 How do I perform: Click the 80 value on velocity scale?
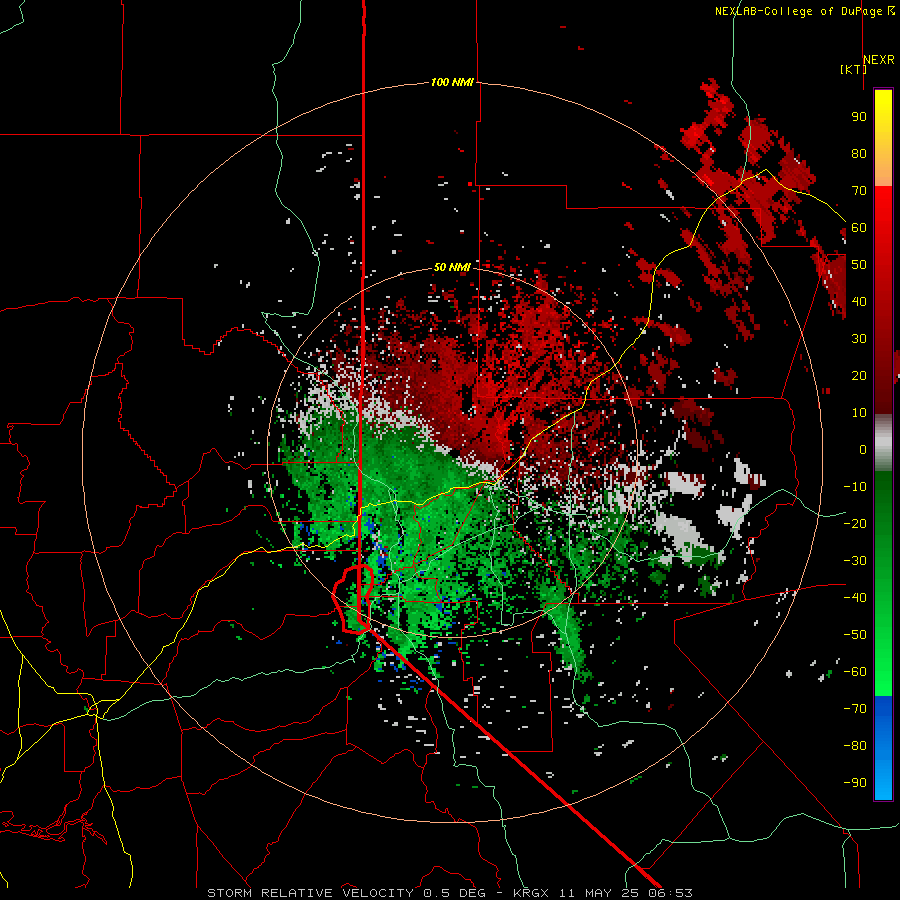coord(859,153)
